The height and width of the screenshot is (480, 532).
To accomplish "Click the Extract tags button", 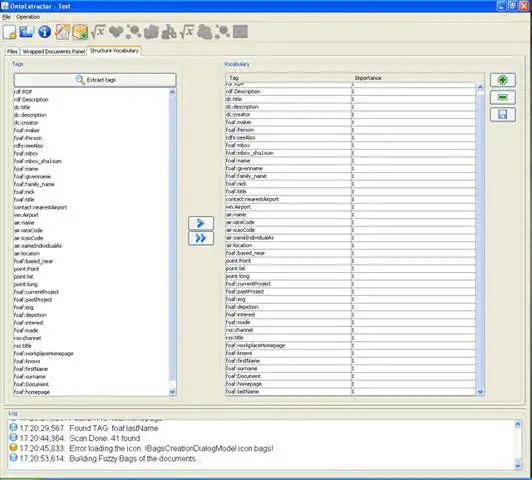I will coord(95,80).
